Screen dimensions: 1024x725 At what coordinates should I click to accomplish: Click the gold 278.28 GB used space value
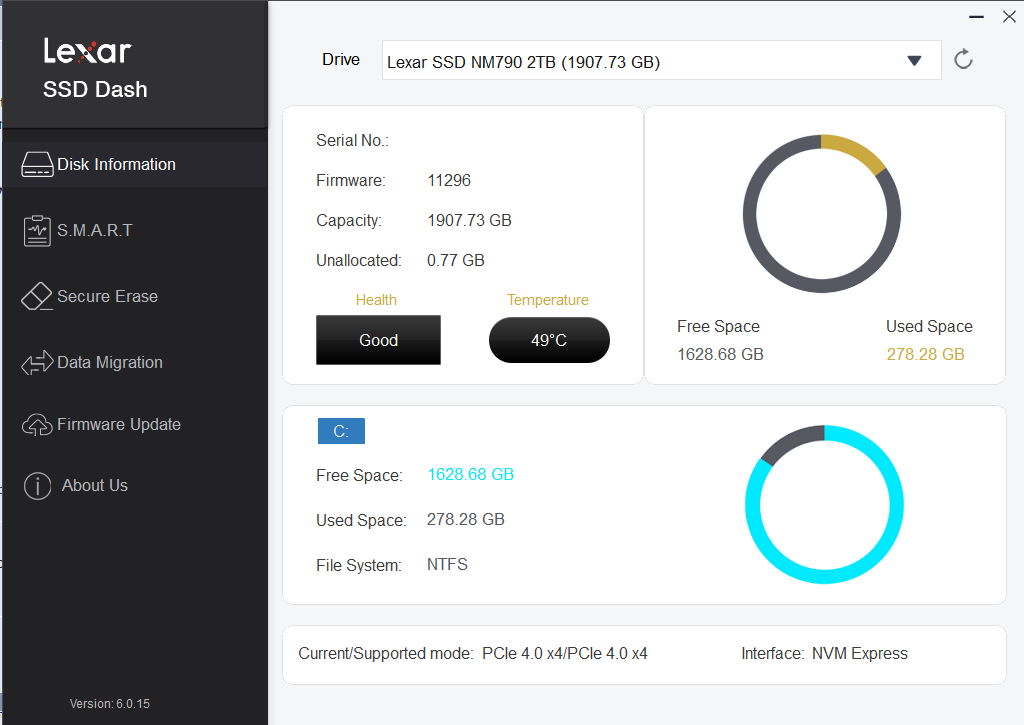[x=925, y=354]
